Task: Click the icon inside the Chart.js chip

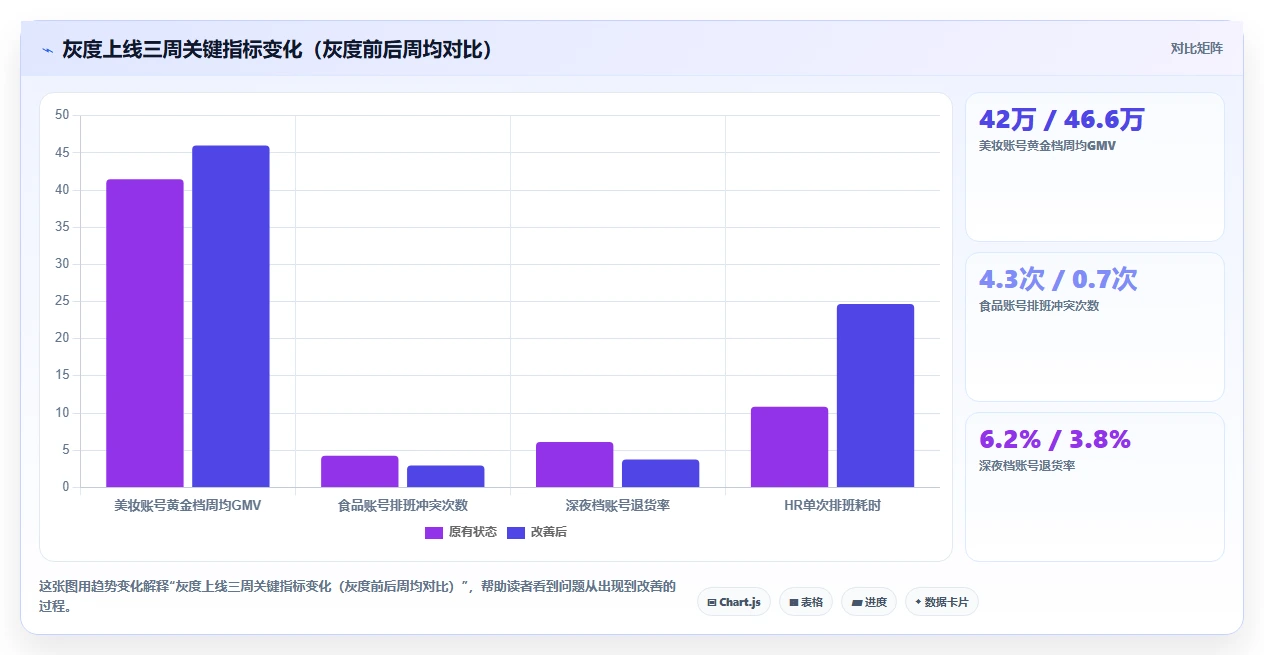Action: [711, 602]
